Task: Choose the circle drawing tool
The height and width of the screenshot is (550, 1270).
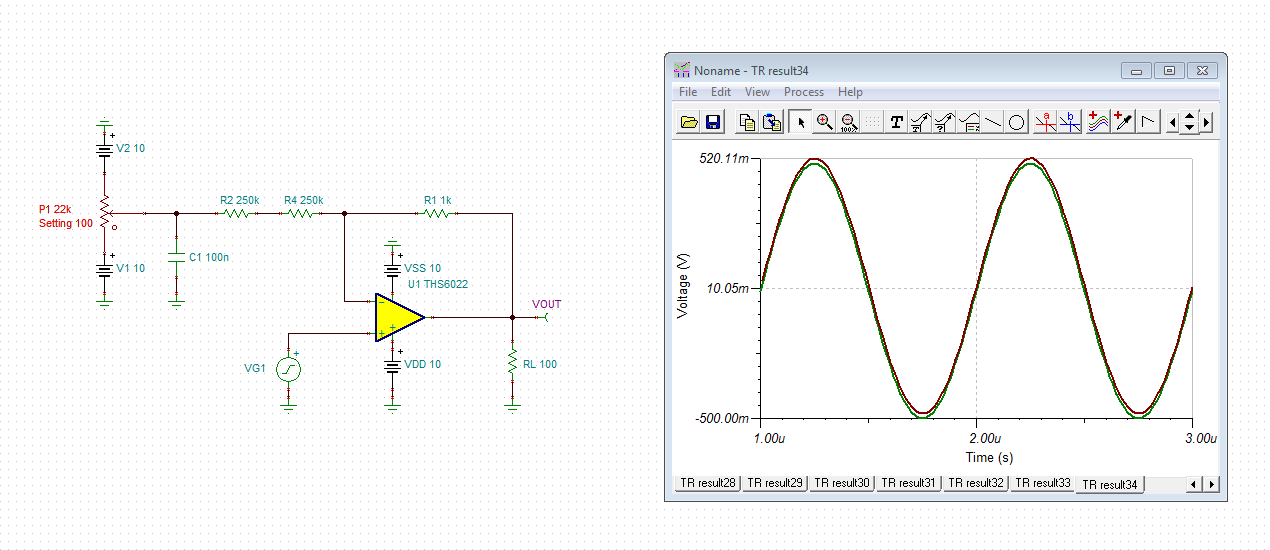Action: [1017, 122]
